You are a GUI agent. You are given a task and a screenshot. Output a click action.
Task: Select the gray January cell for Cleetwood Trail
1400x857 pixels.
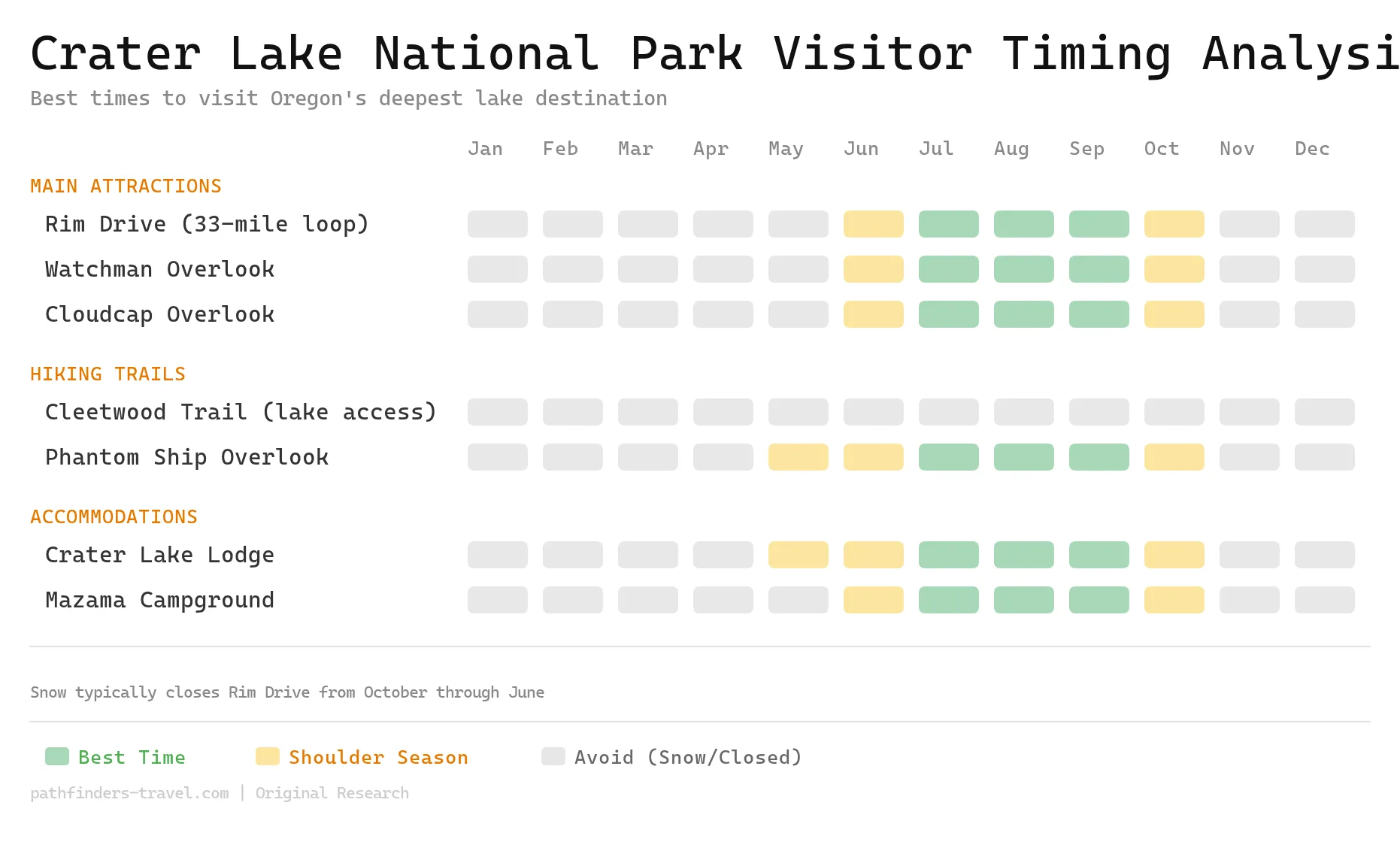coord(497,411)
